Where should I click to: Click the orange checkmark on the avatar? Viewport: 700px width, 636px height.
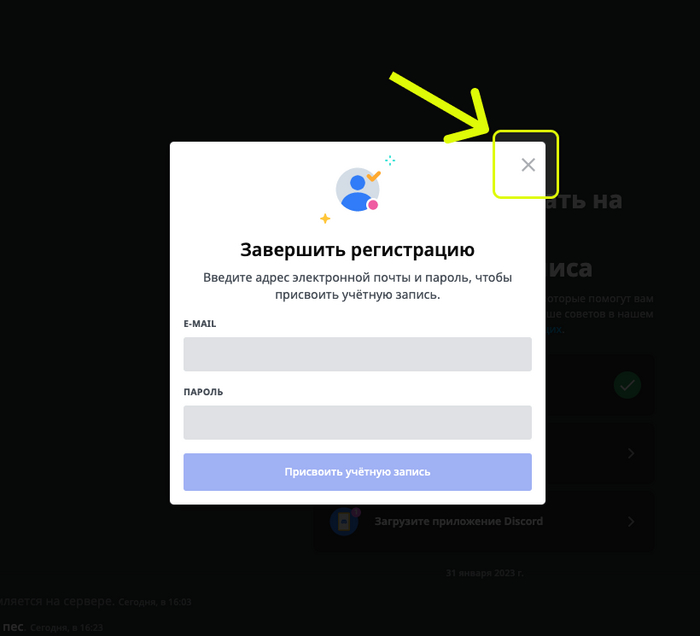point(374,176)
